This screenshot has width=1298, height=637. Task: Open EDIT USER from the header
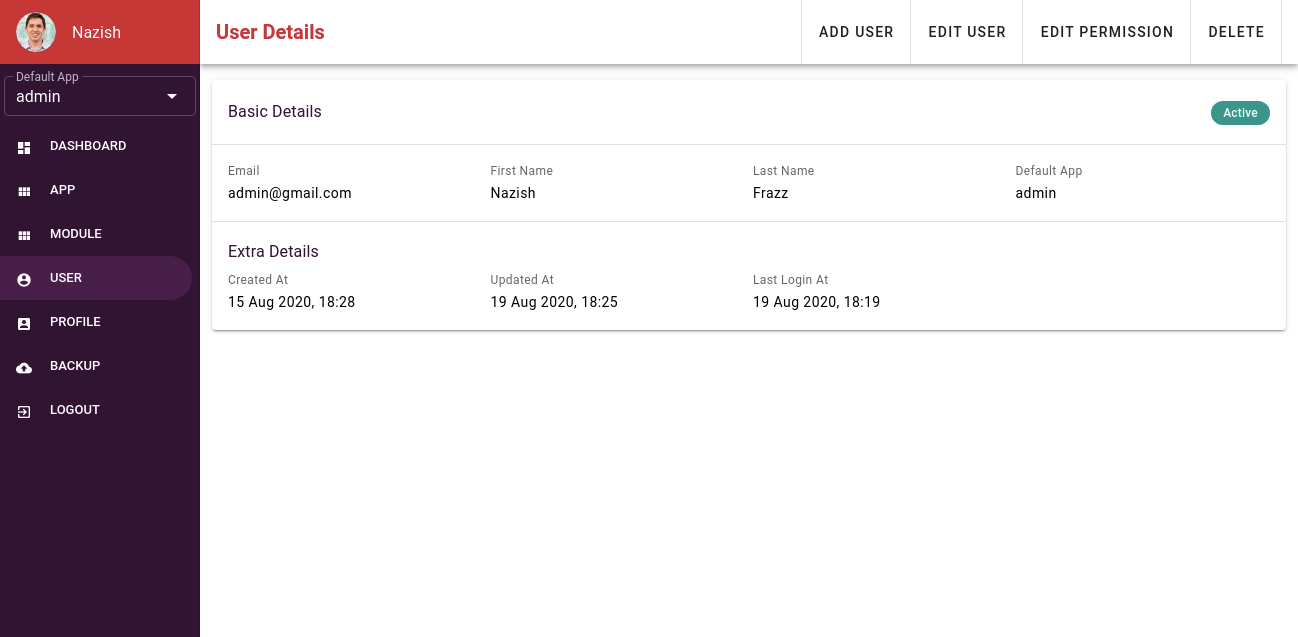click(966, 31)
